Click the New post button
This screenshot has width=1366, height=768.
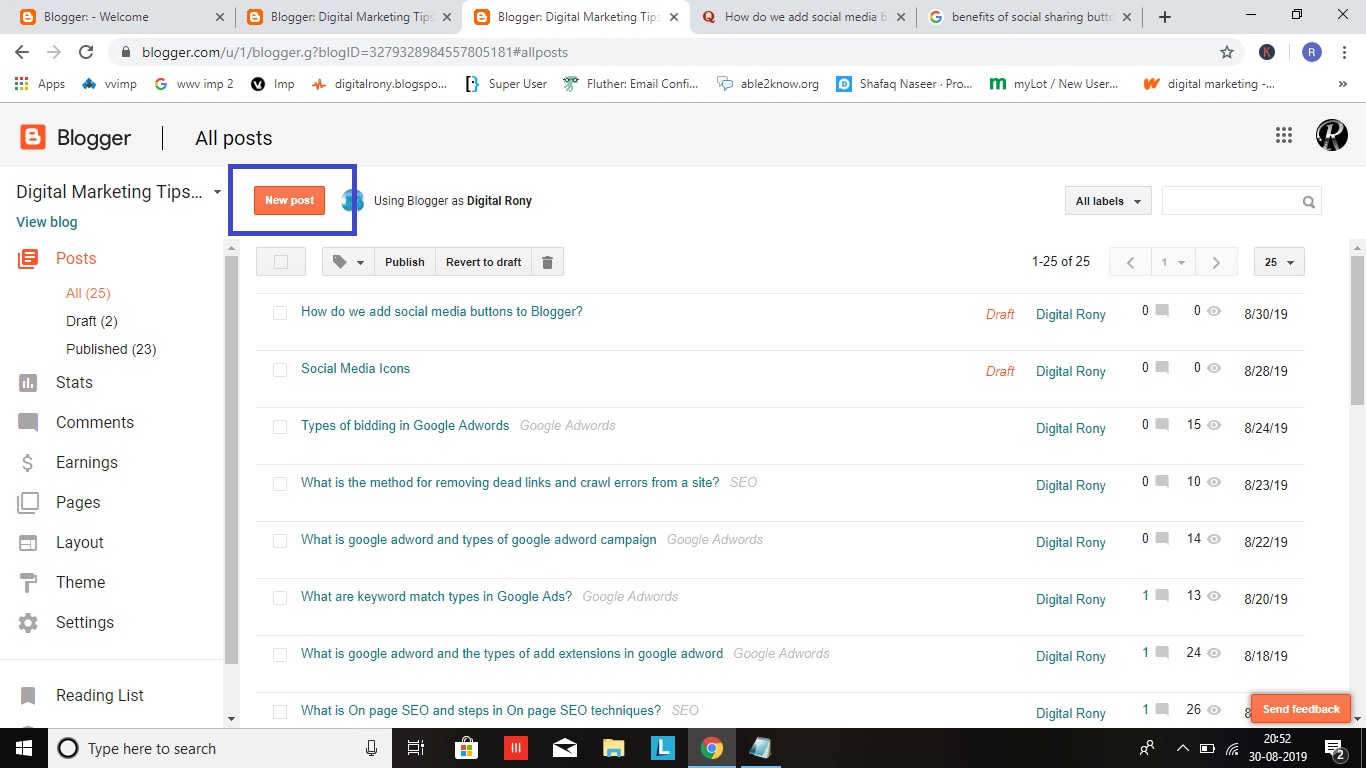(289, 200)
